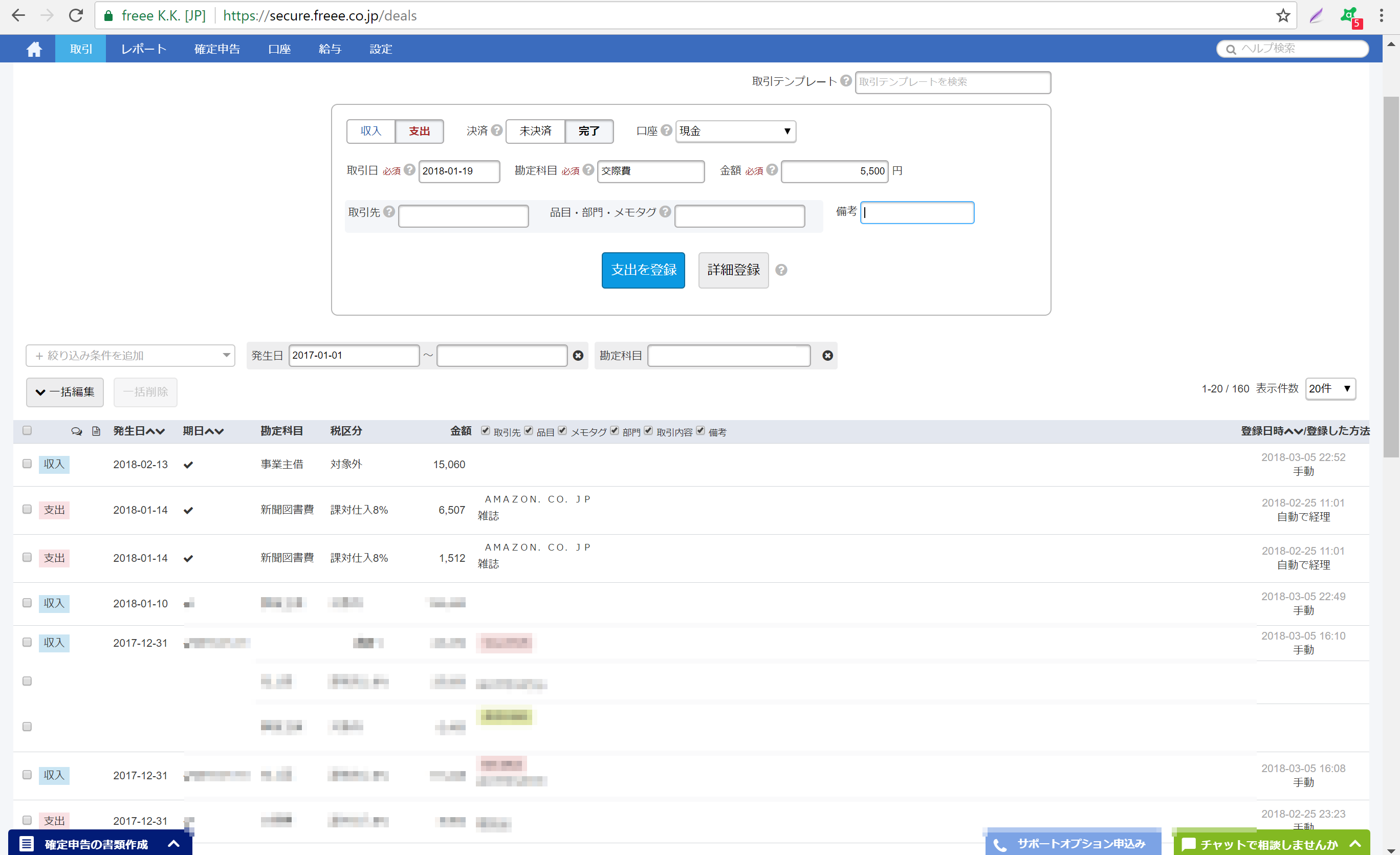Clear the 勘定科目 filter with X icon

(827, 356)
